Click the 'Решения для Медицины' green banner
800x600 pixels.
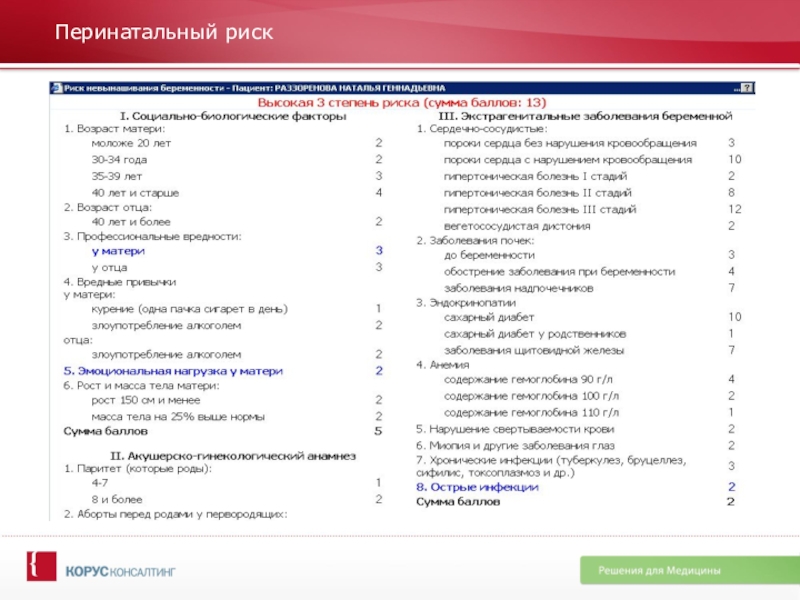coord(690,570)
